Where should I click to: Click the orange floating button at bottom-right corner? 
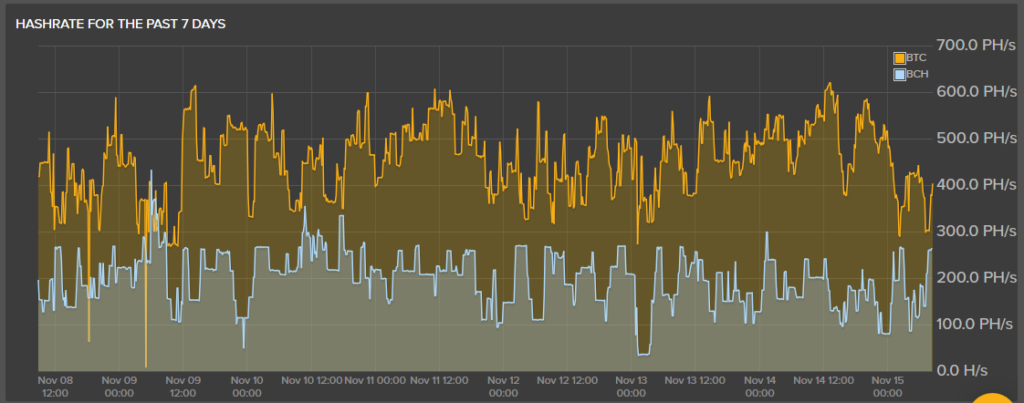coord(1000,395)
